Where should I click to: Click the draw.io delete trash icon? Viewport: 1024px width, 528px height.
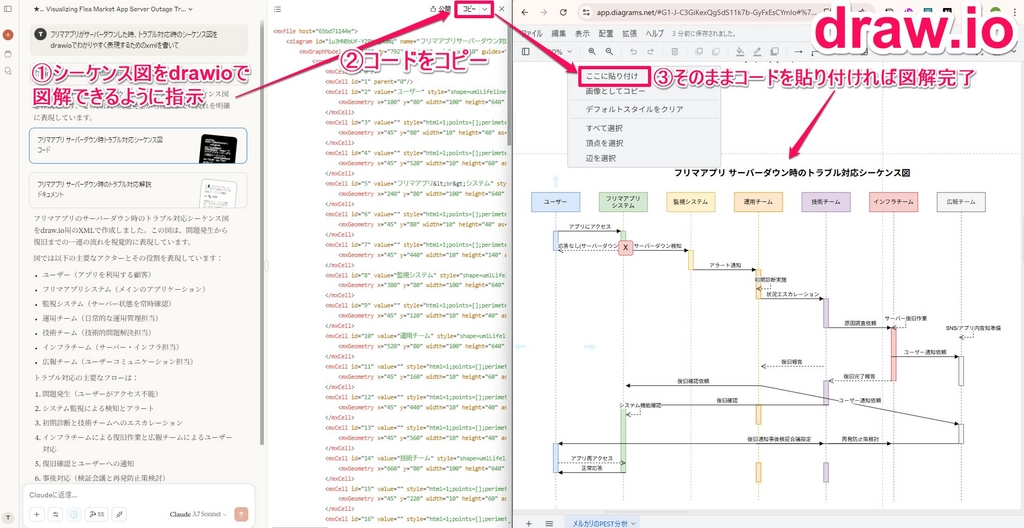tap(674, 51)
